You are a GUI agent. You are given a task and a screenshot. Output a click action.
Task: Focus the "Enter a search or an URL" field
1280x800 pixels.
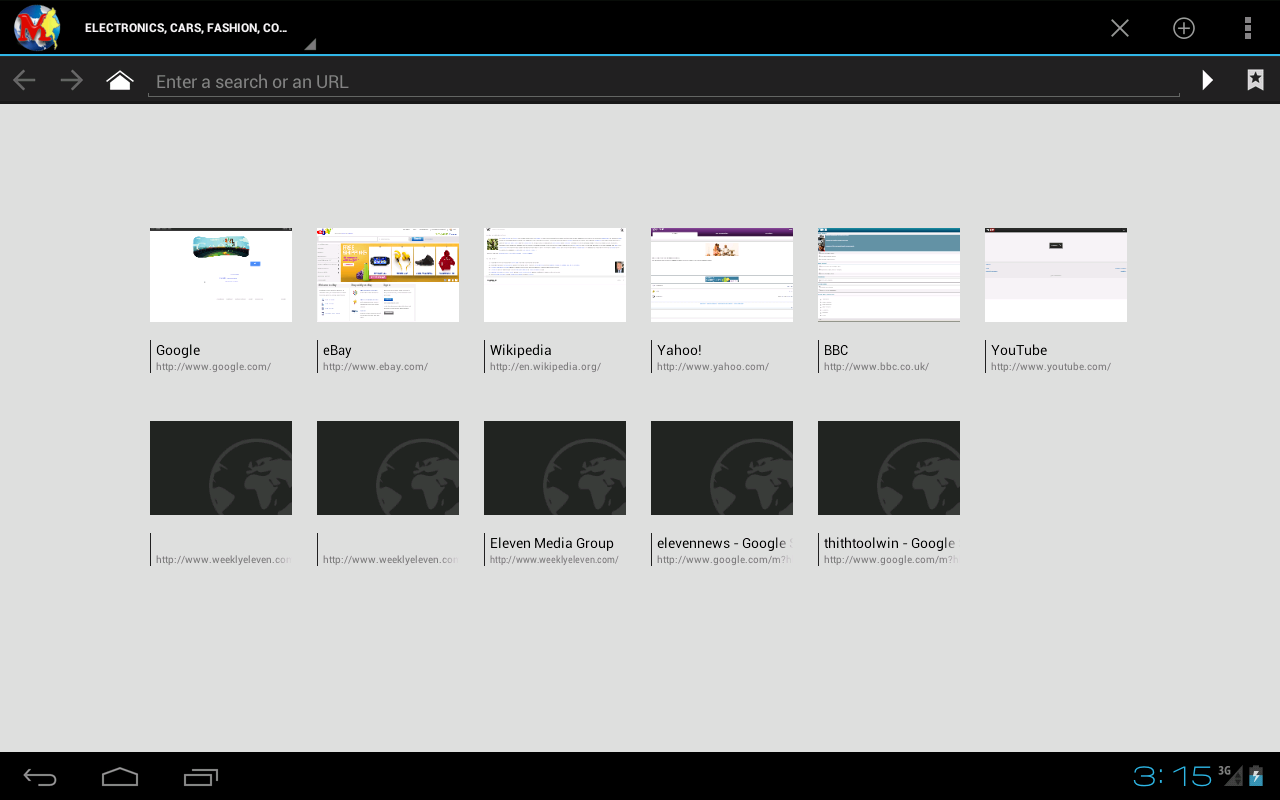pyautogui.click(x=664, y=82)
